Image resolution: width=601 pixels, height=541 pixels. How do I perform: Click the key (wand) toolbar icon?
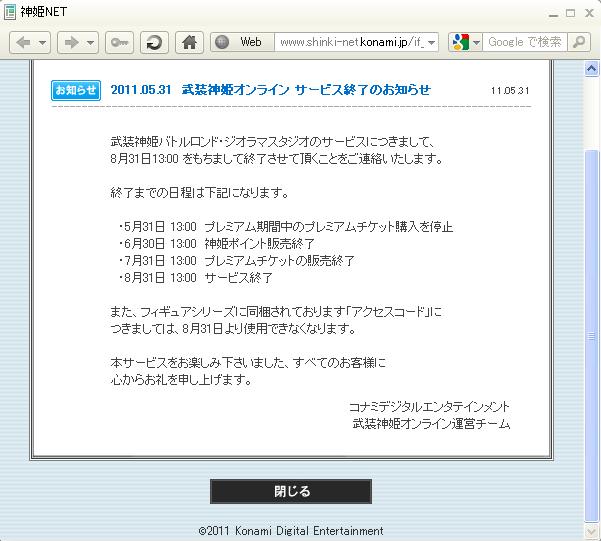[x=119, y=42]
